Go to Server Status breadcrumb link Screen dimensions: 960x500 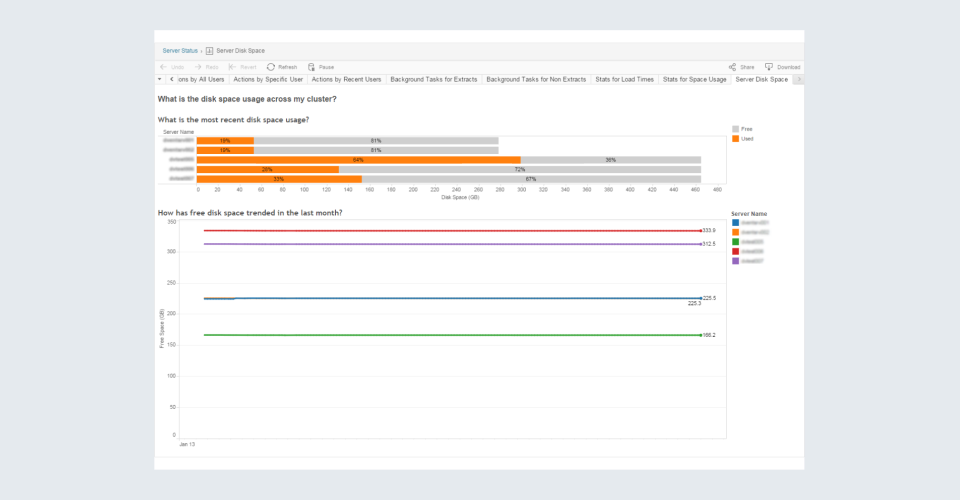(179, 50)
